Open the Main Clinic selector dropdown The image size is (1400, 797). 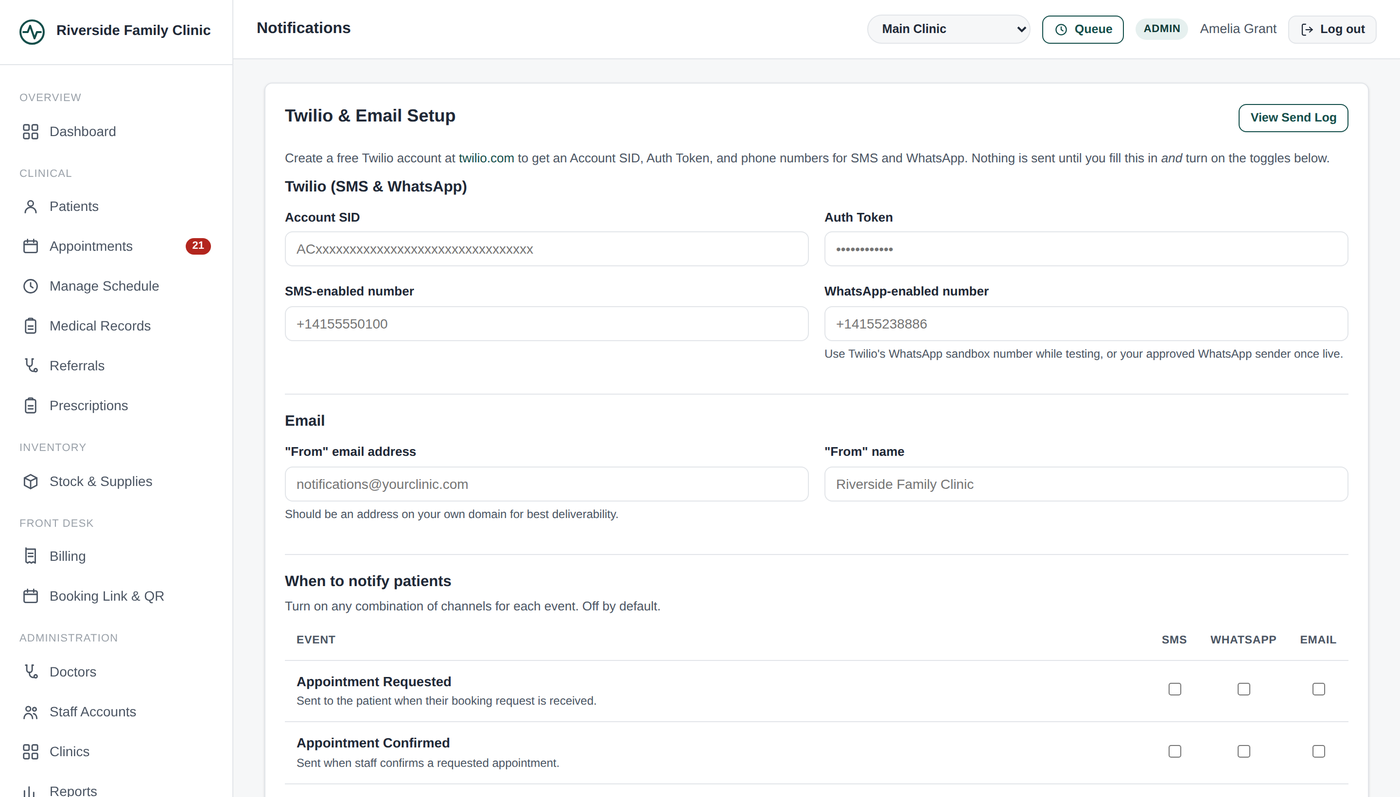pos(949,29)
